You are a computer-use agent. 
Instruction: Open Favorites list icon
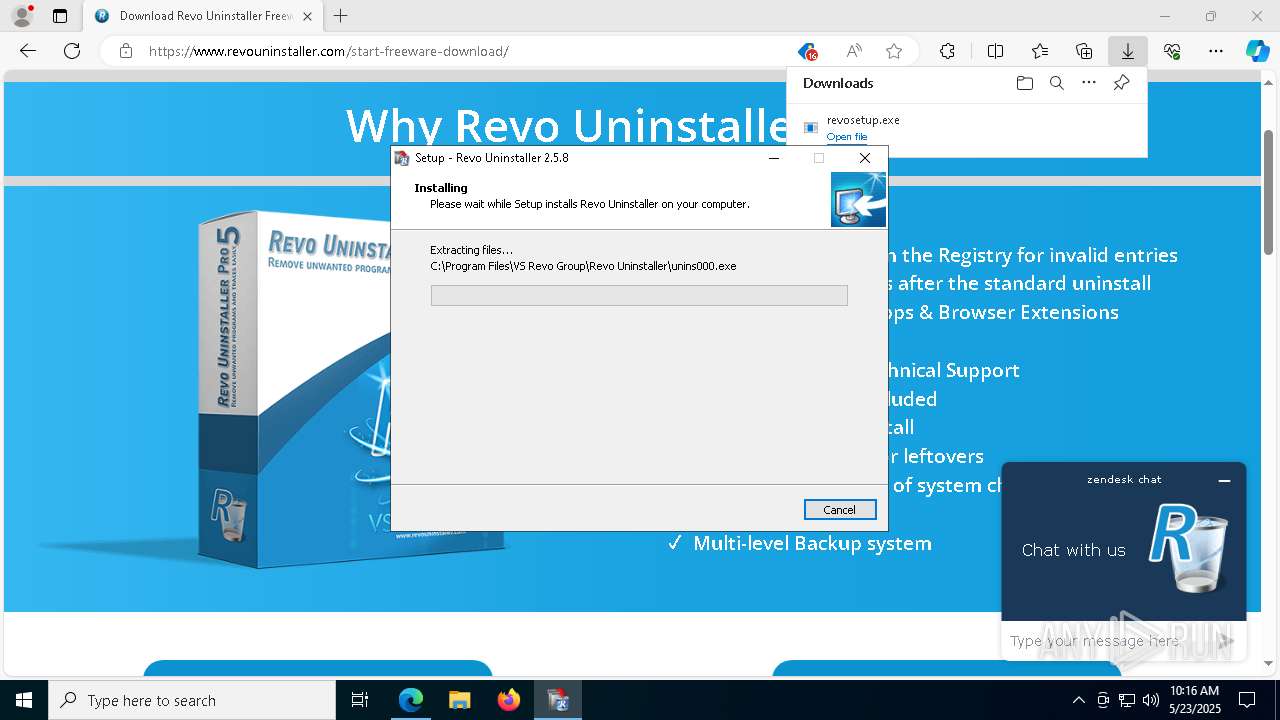tap(1040, 51)
